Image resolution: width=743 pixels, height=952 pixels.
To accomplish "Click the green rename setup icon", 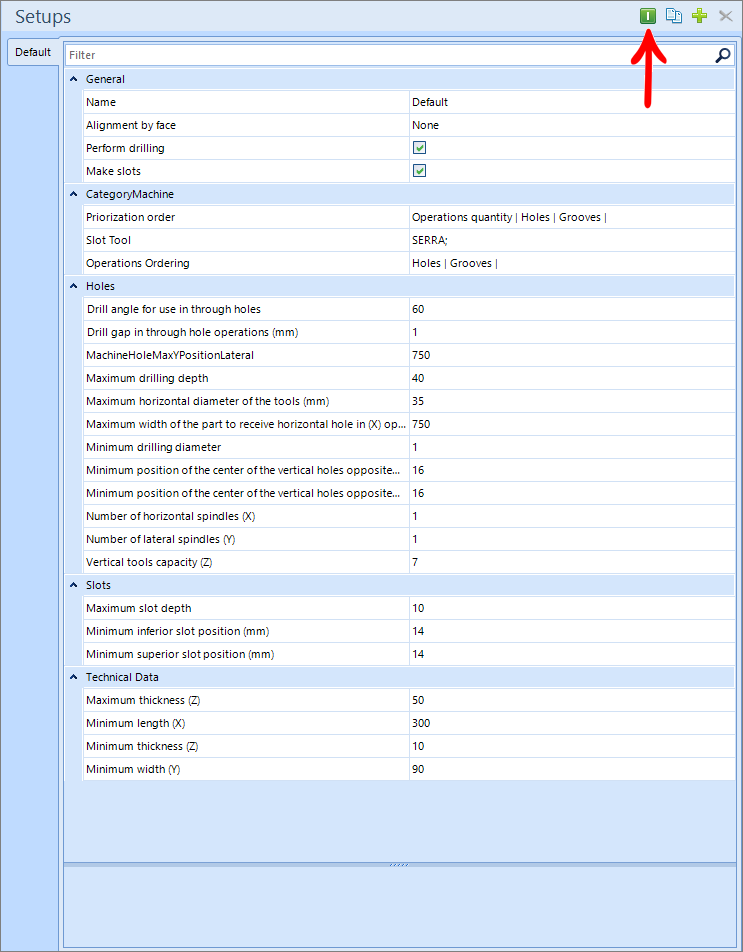I will point(648,16).
